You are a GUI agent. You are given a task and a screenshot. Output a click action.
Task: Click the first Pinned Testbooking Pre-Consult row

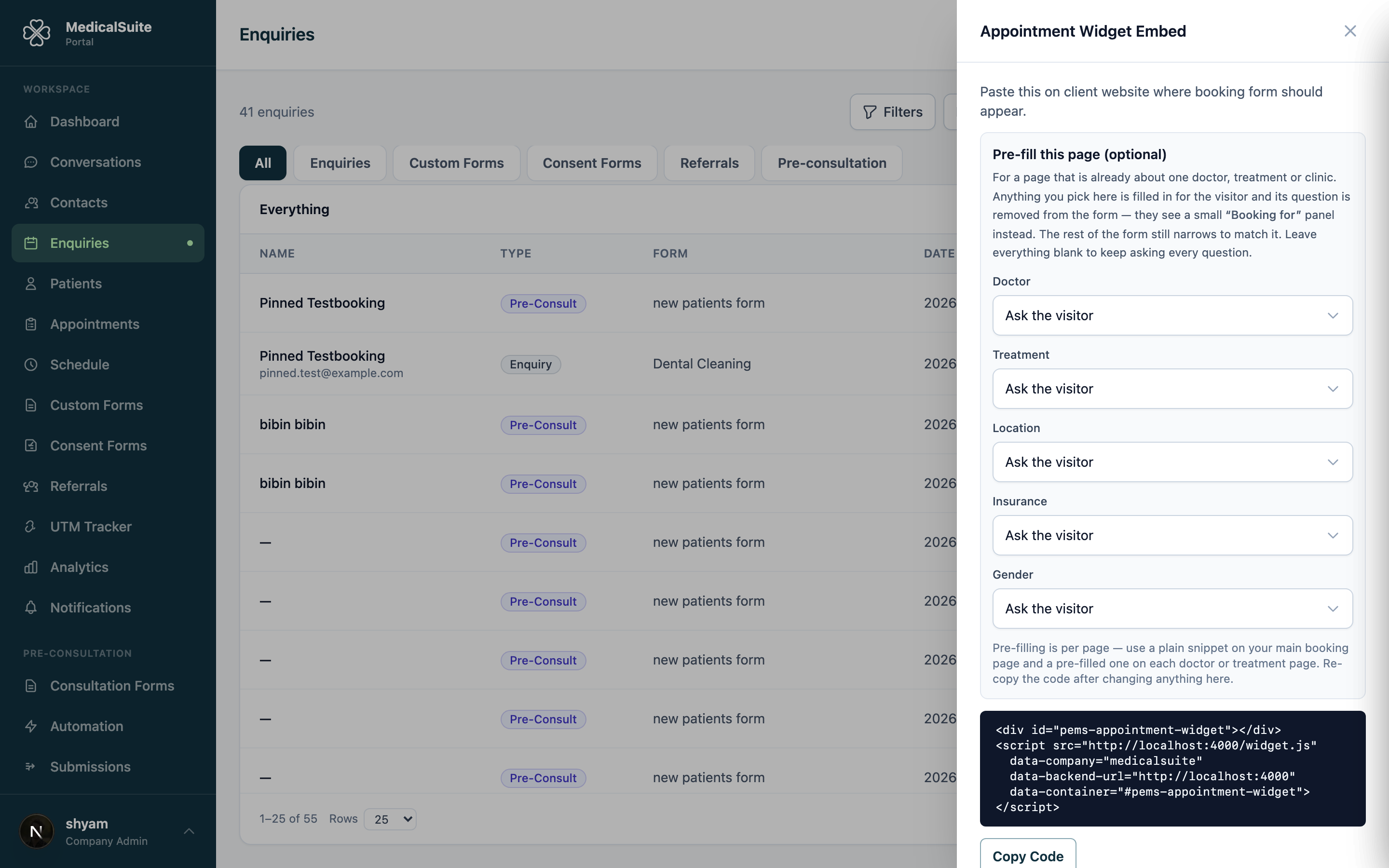pos(598,303)
